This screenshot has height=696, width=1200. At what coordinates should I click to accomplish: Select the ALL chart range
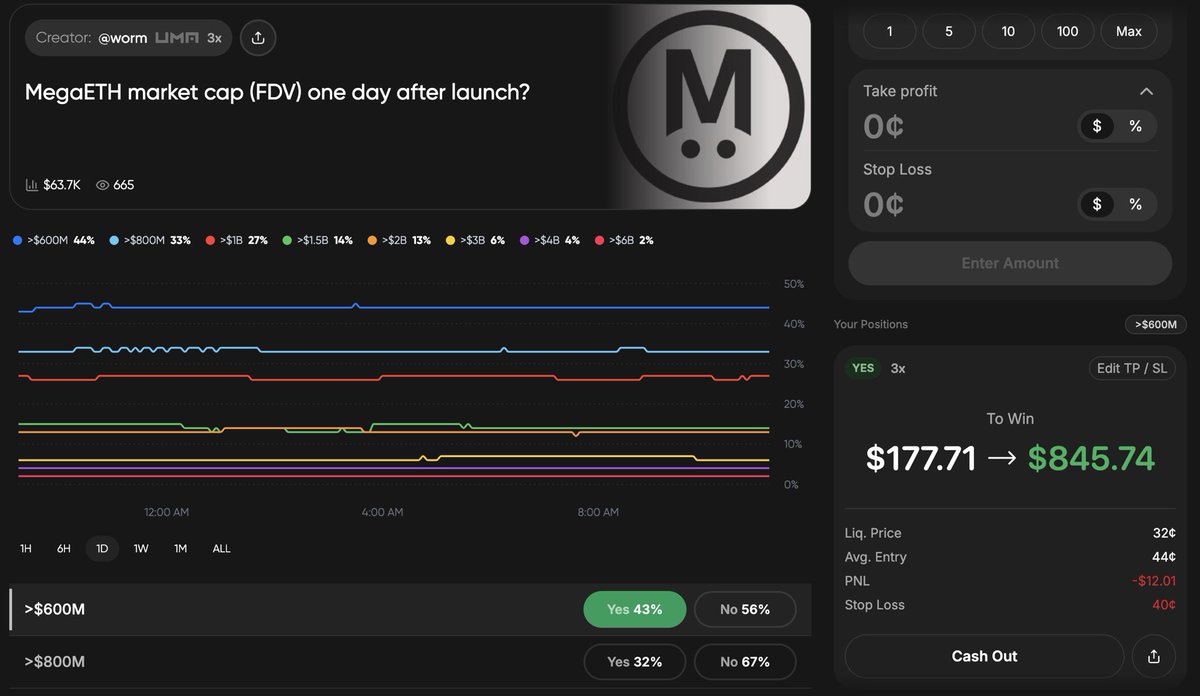221,549
